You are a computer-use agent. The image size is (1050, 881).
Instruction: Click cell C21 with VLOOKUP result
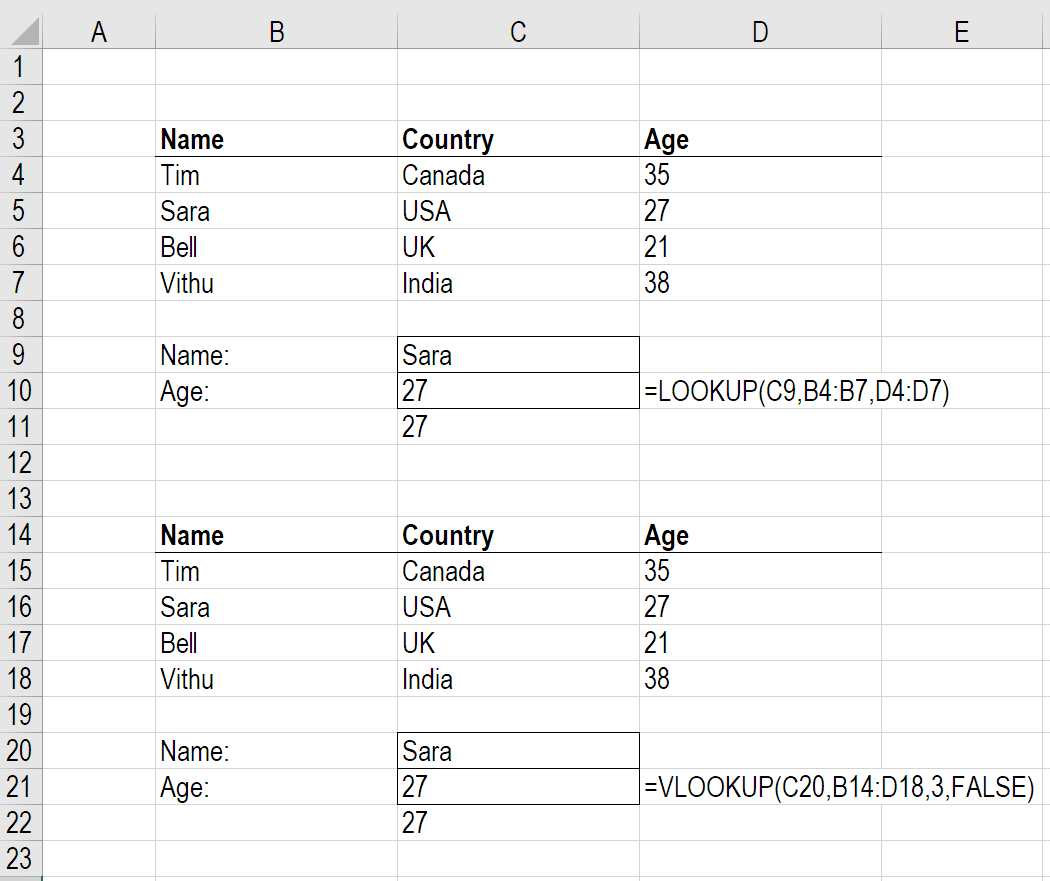[x=518, y=787]
